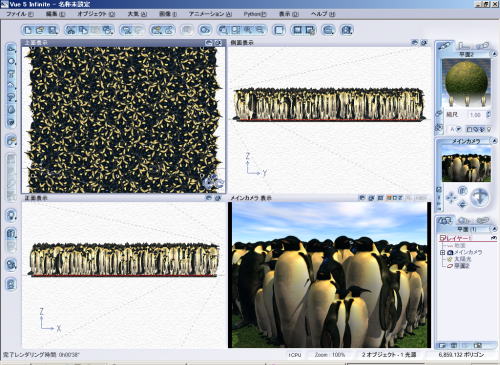The image size is (500, 365).
Task: Collapse the material preview panel arrow
Action: [x=494, y=54]
